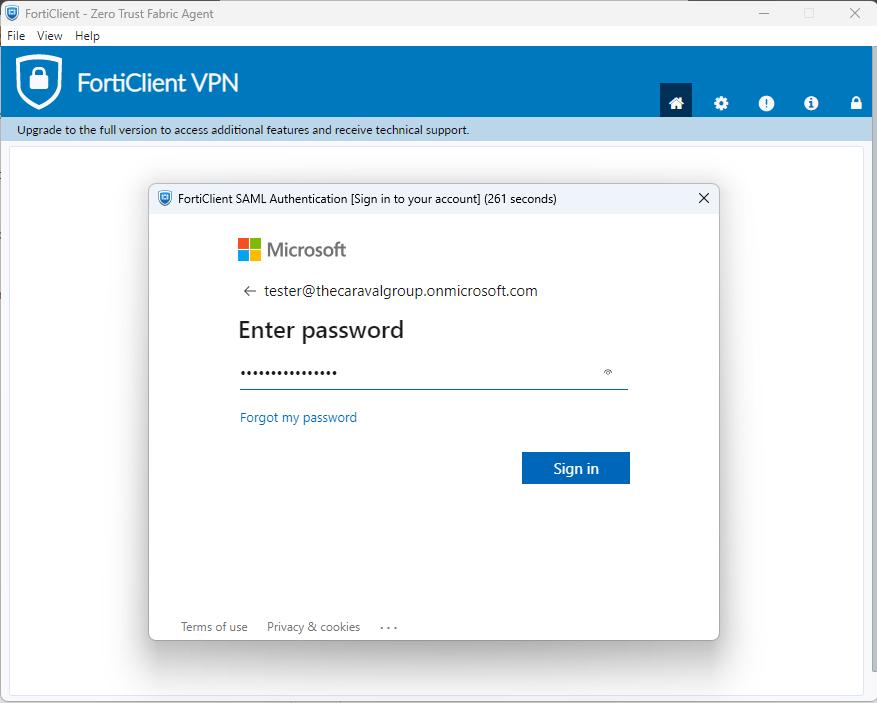View the Terms of use
This screenshot has width=877, height=703.
pos(213,627)
